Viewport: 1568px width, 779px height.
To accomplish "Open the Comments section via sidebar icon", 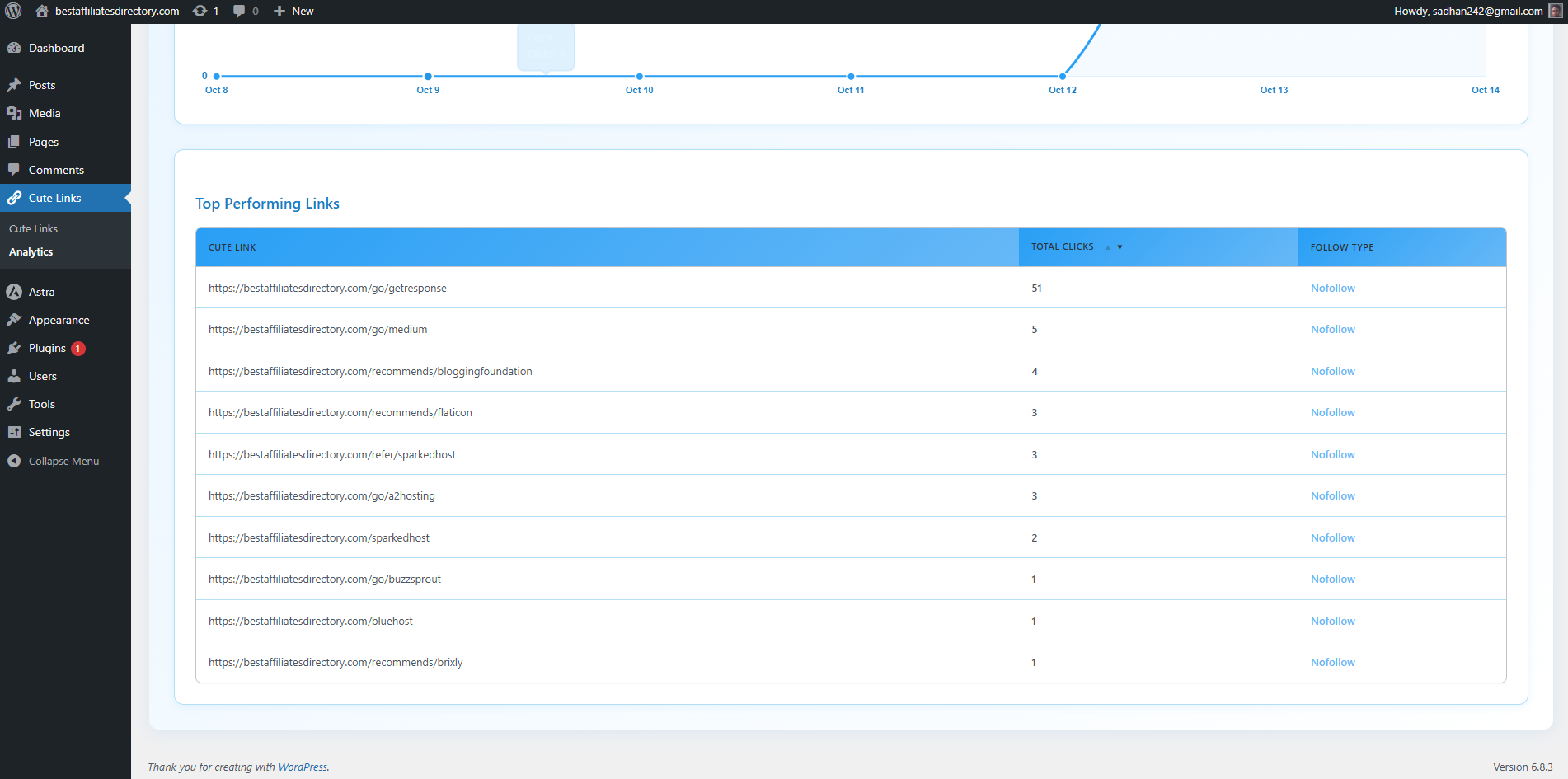I will [16, 170].
